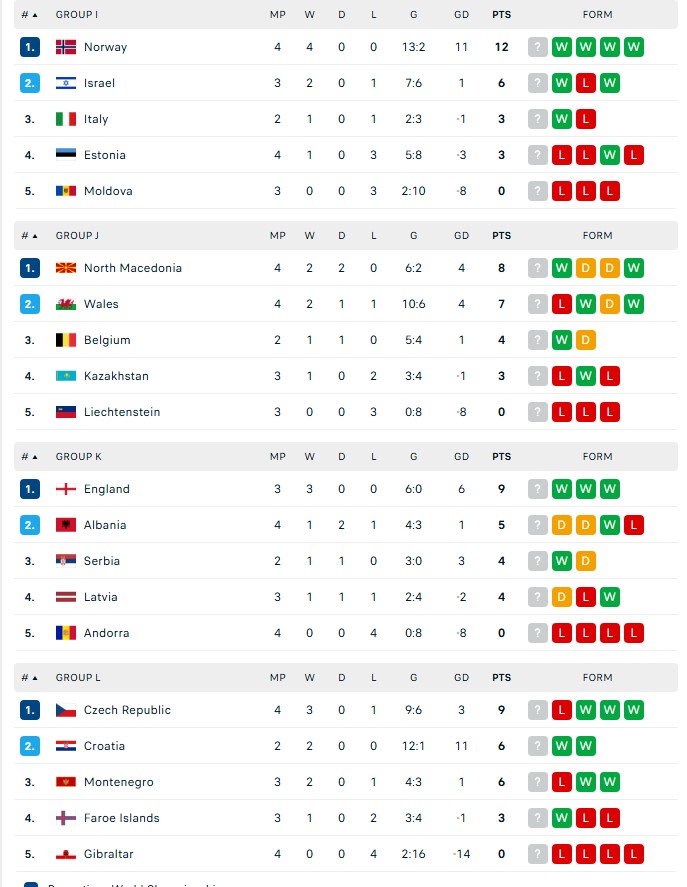This screenshot has width=687, height=887.
Task: Sort Group J by MP column
Action: coord(277,236)
